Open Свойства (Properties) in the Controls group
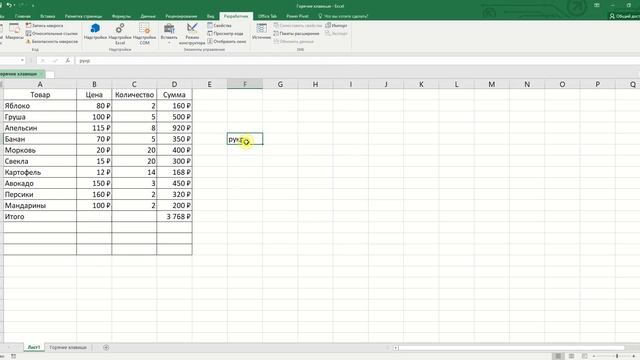Screen dimensions: 640x360 click(x=220, y=25)
